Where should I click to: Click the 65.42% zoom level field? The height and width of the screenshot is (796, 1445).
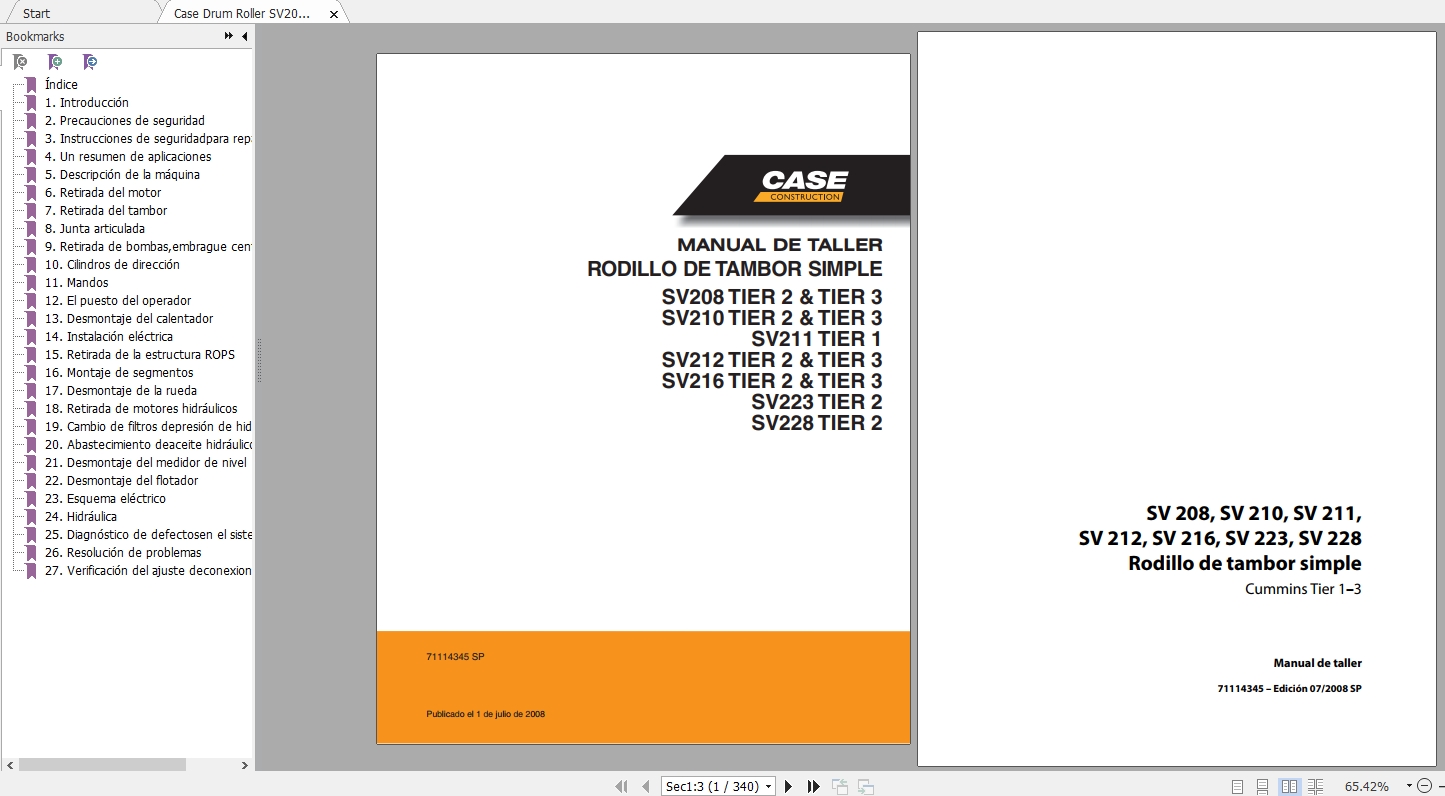click(x=1367, y=787)
